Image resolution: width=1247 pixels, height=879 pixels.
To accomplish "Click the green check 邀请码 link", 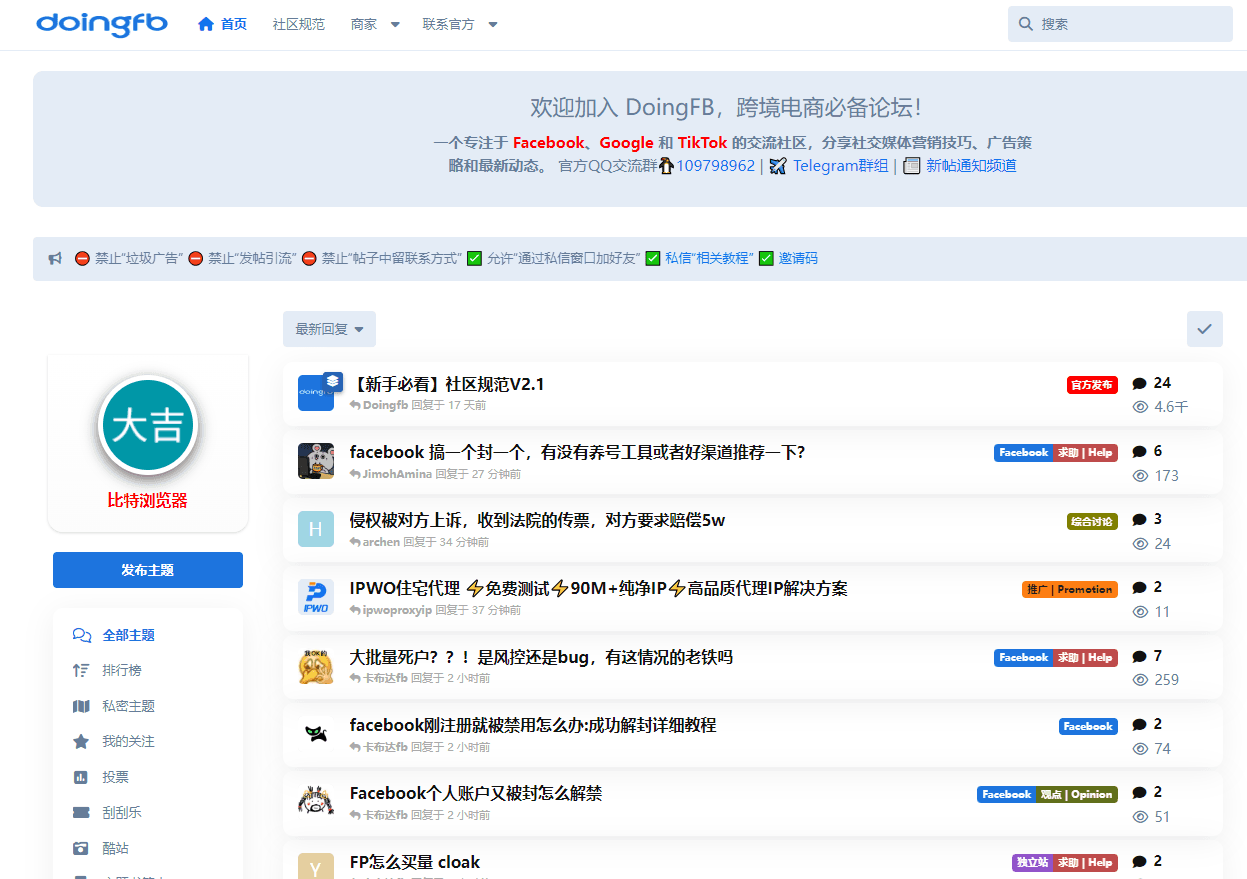I will (x=788, y=258).
